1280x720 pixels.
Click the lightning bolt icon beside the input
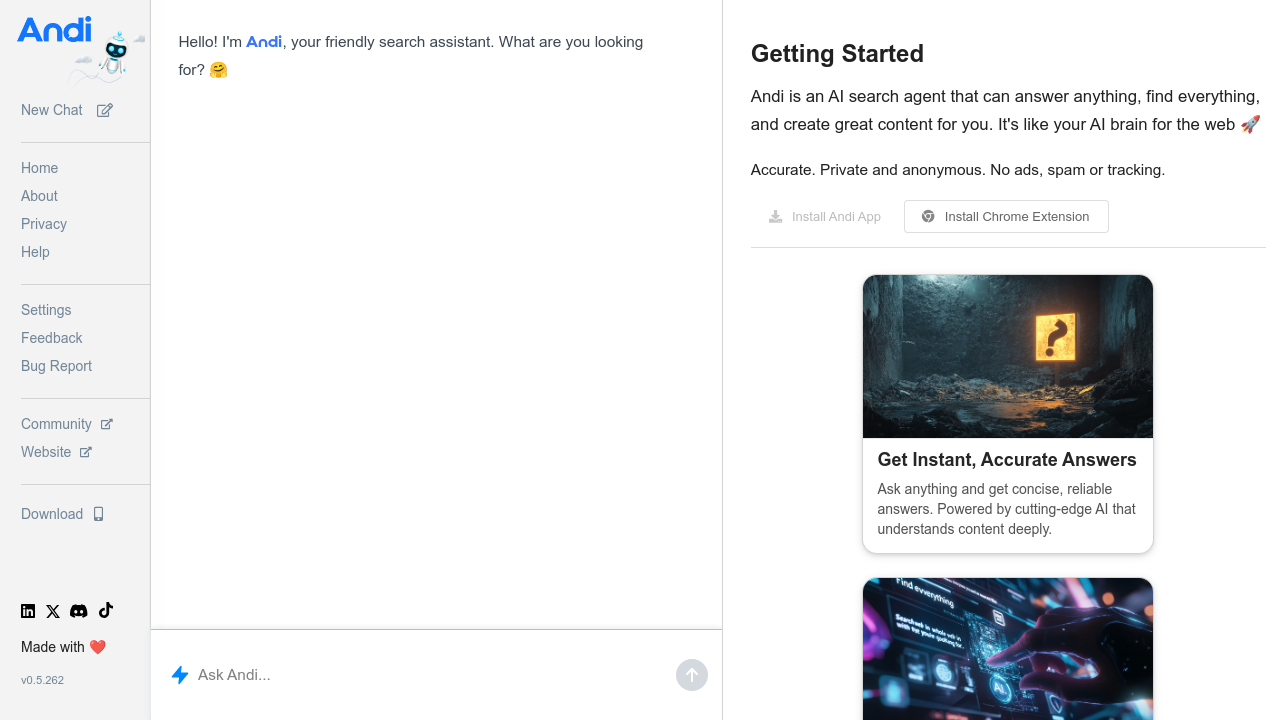click(x=180, y=675)
